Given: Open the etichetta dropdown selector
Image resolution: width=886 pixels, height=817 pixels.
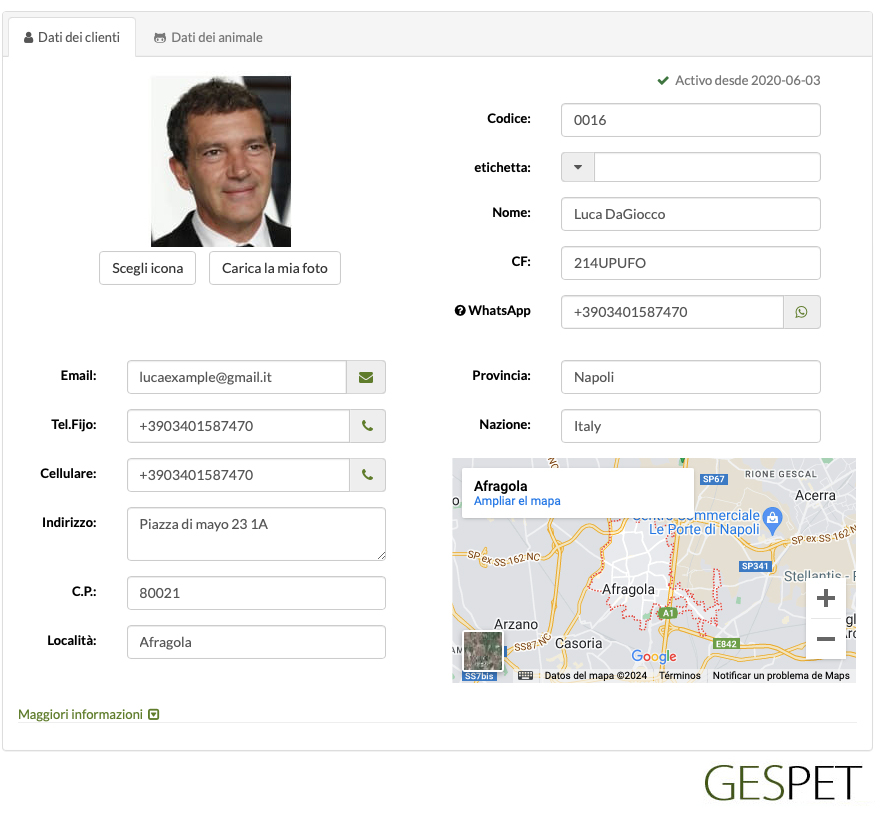Looking at the screenshot, I should coord(577,167).
